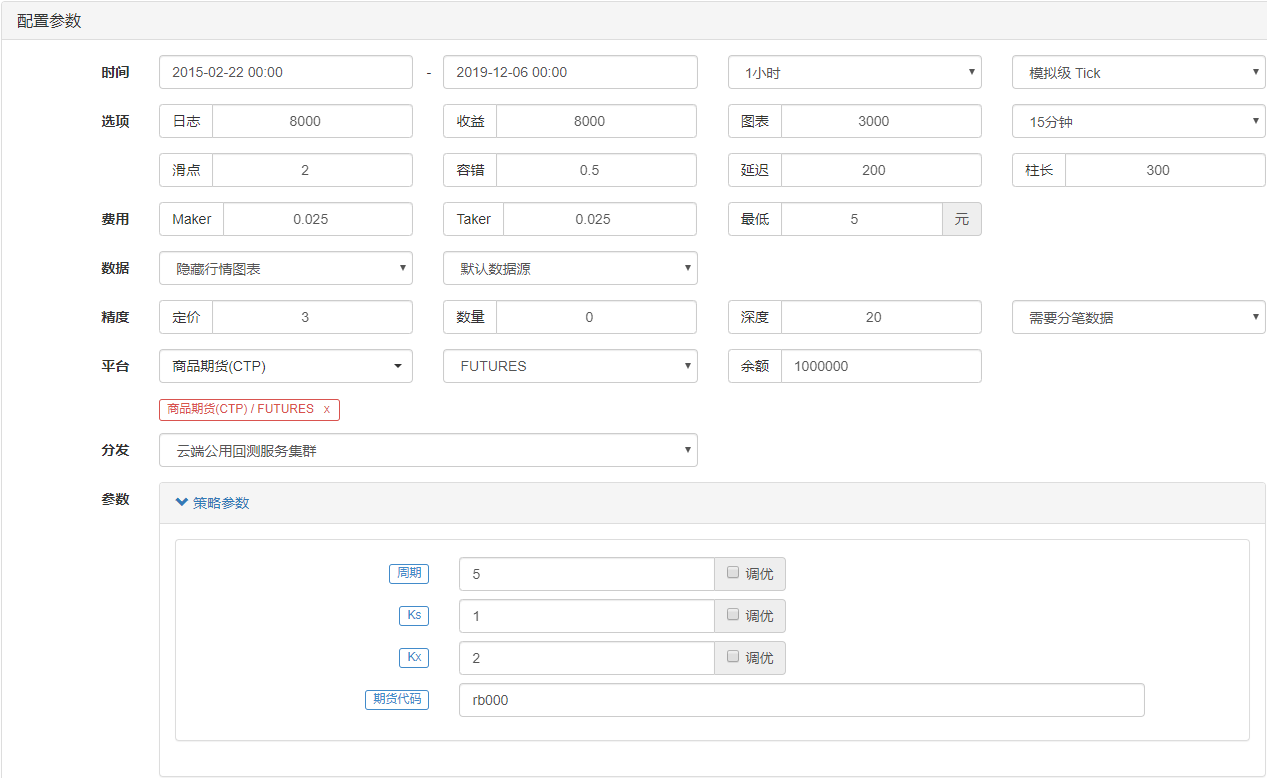1267x778 pixels.
Task: Click the end time field 2019-12-06 00:00
Action: pyautogui.click(x=570, y=73)
